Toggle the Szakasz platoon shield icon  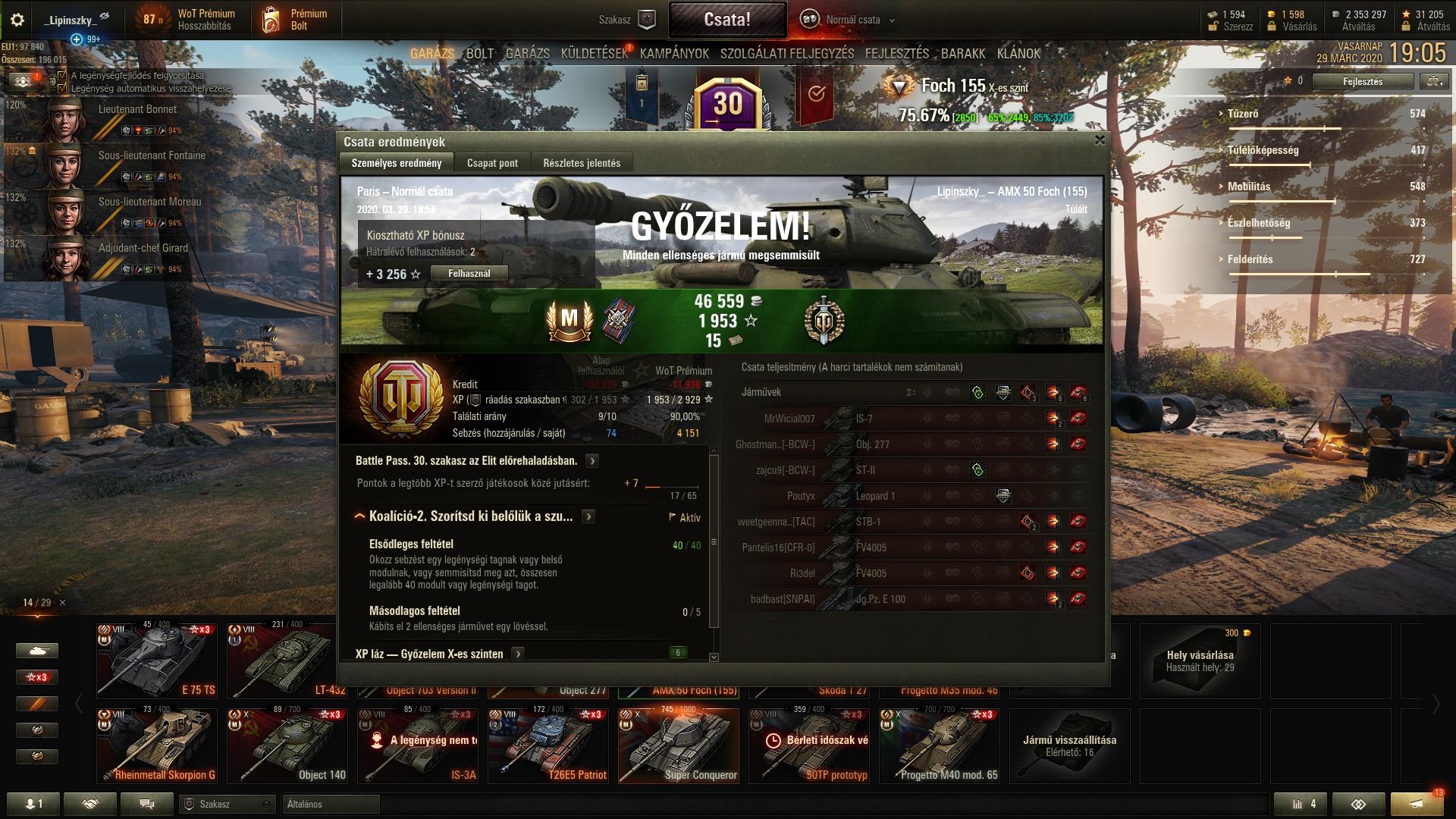tap(646, 20)
